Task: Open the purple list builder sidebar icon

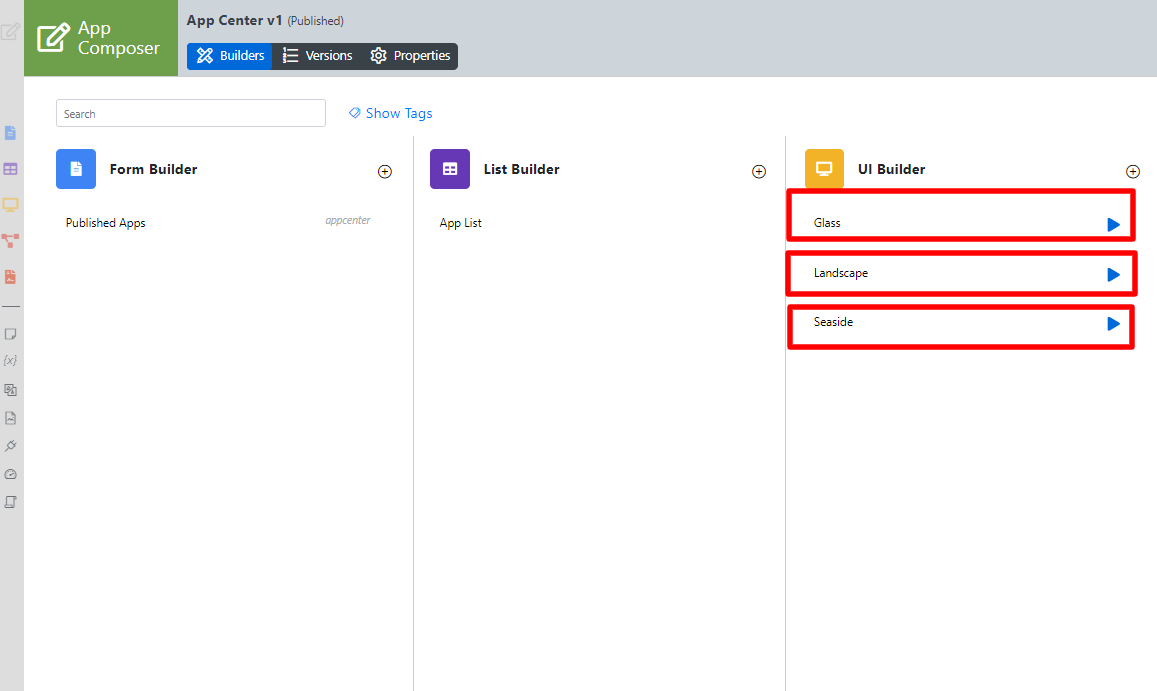Action: (11, 169)
